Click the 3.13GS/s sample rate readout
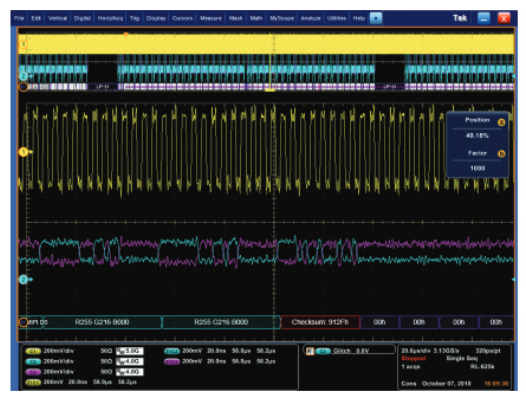Image resolution: width=526 pixels, height=397 pixels. (446, 351)
